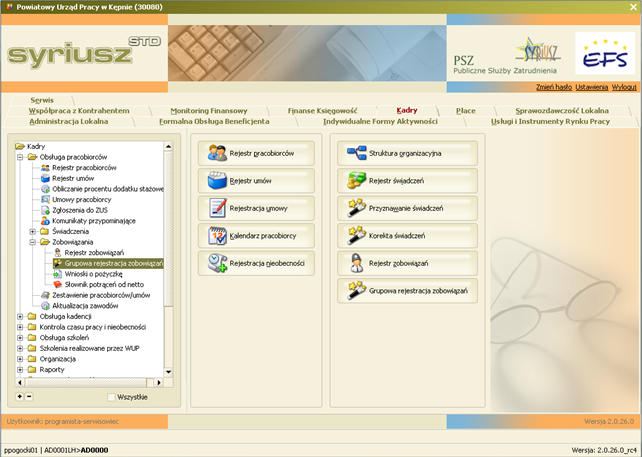Click the Zmień hasło link
Viewport: 642px width, 457px height.
(554, 87)
